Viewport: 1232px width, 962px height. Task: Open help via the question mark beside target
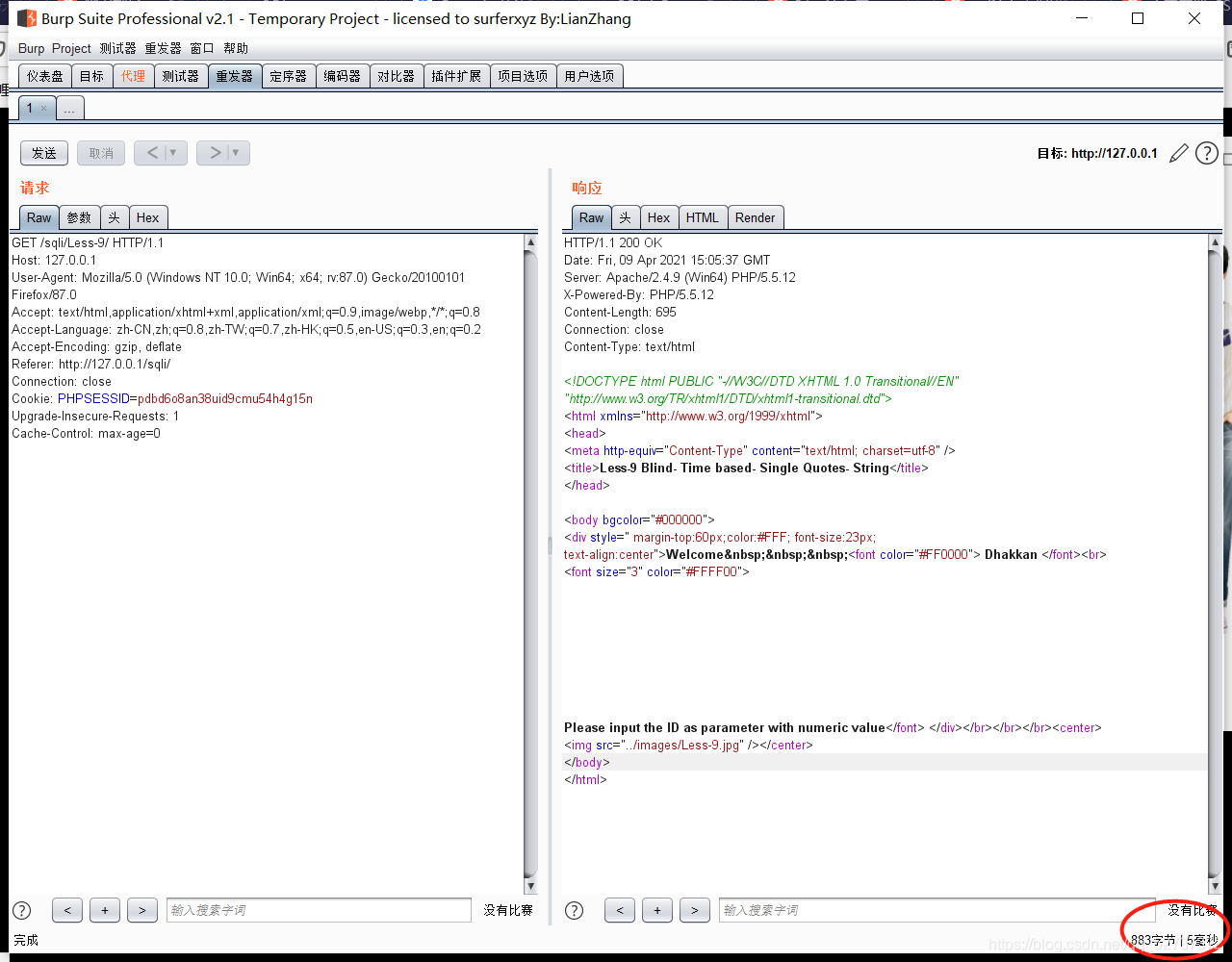pos(1207,153)
